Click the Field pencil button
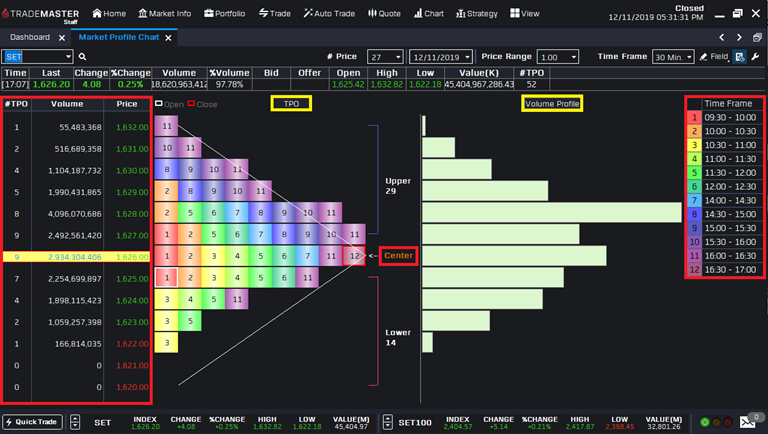 [x=714, y=57]
